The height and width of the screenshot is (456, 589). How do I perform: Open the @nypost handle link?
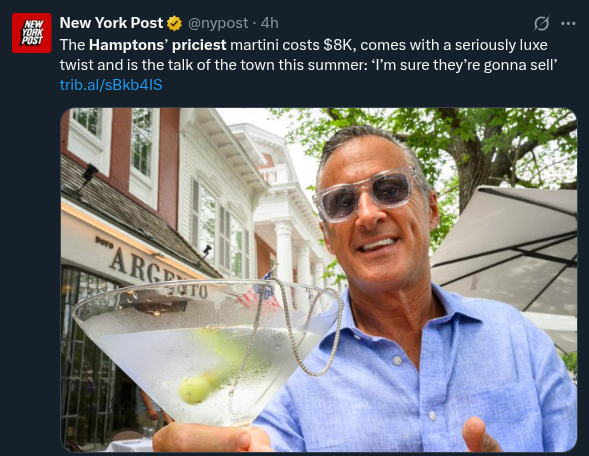218,23
